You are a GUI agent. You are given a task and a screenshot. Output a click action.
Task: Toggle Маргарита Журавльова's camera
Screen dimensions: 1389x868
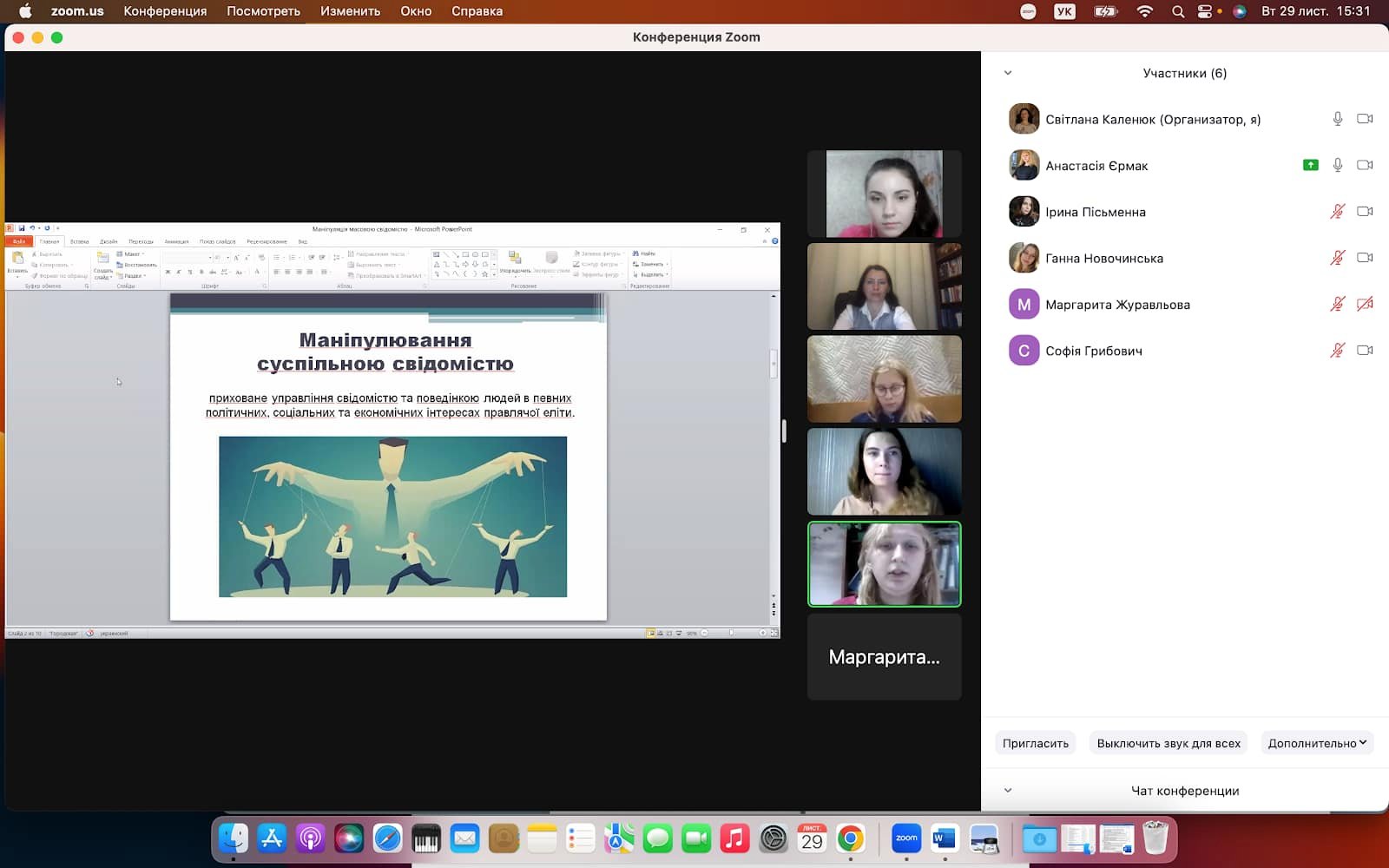coord(1365,304)
